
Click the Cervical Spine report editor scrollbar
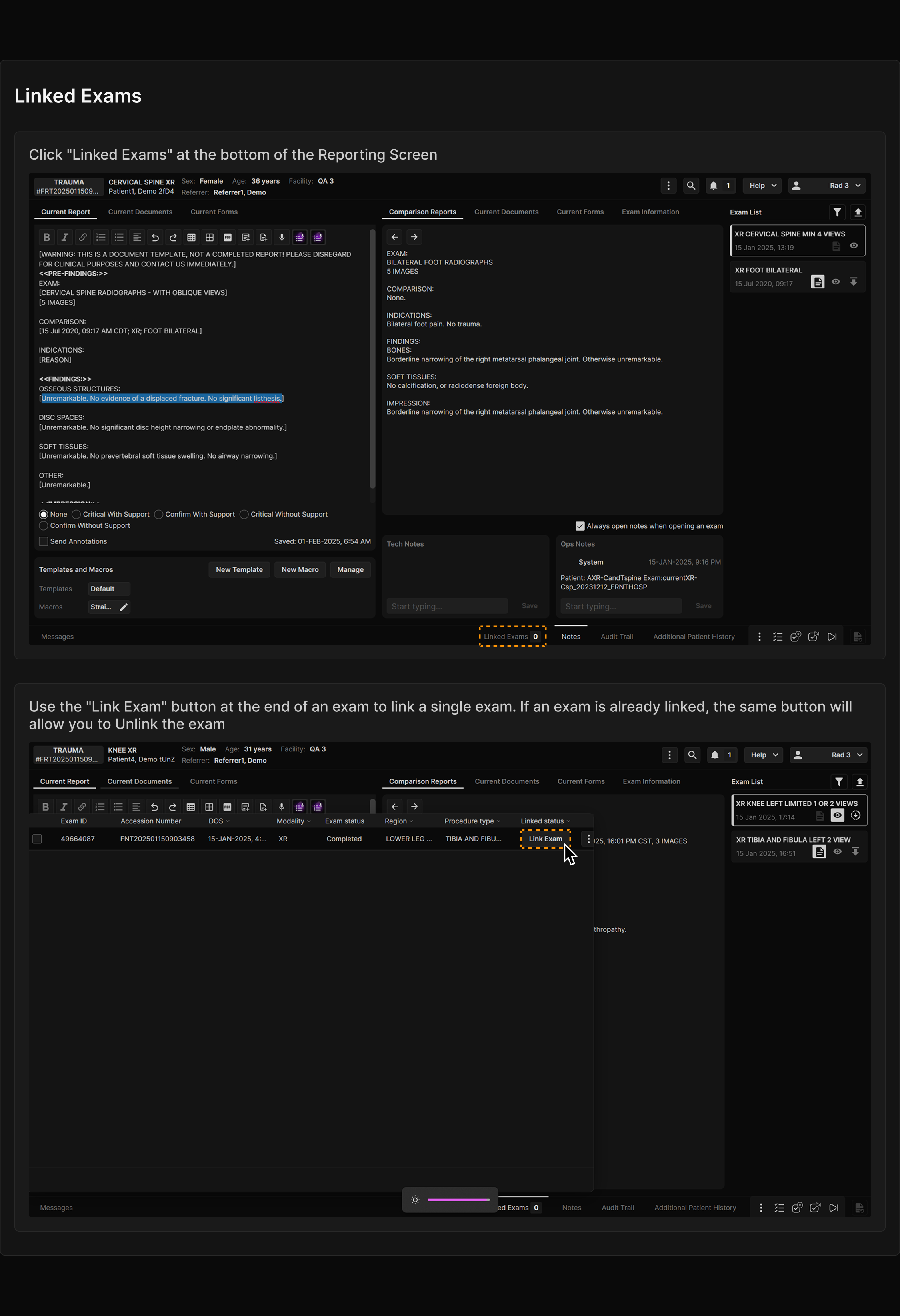point(372,359)
